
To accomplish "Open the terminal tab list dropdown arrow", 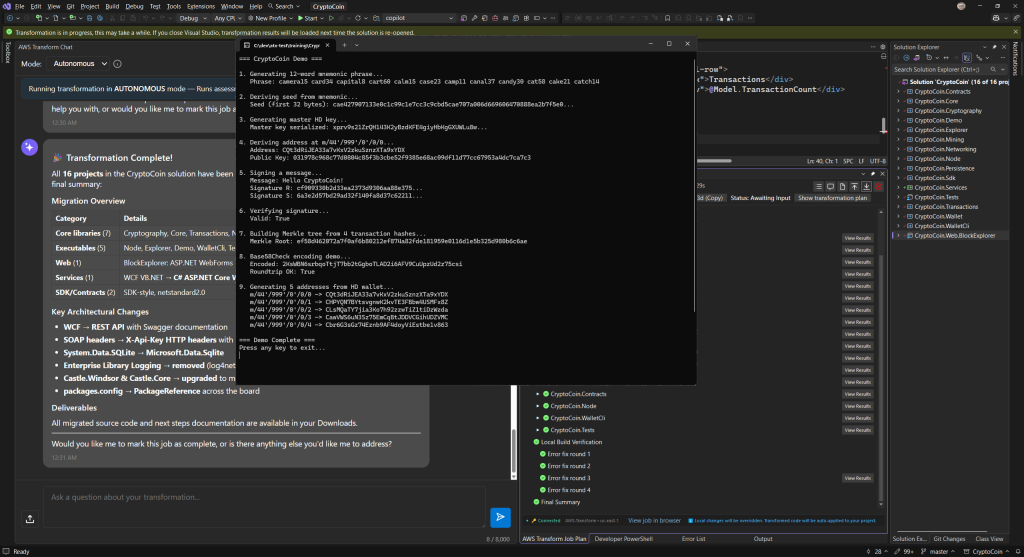I will (357, 45).
